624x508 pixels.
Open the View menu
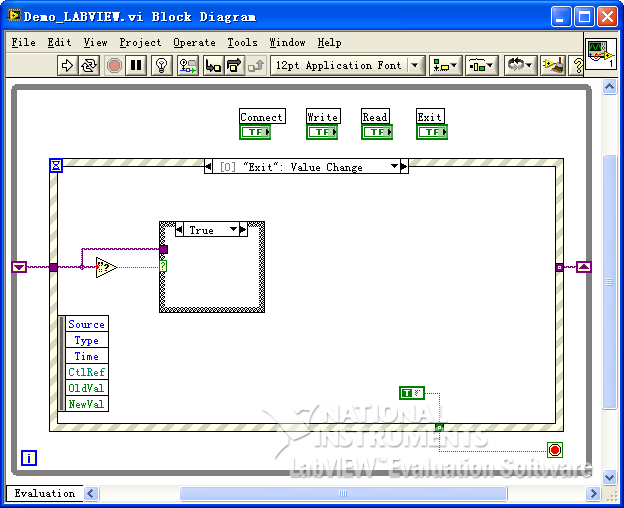click(96, 43)
